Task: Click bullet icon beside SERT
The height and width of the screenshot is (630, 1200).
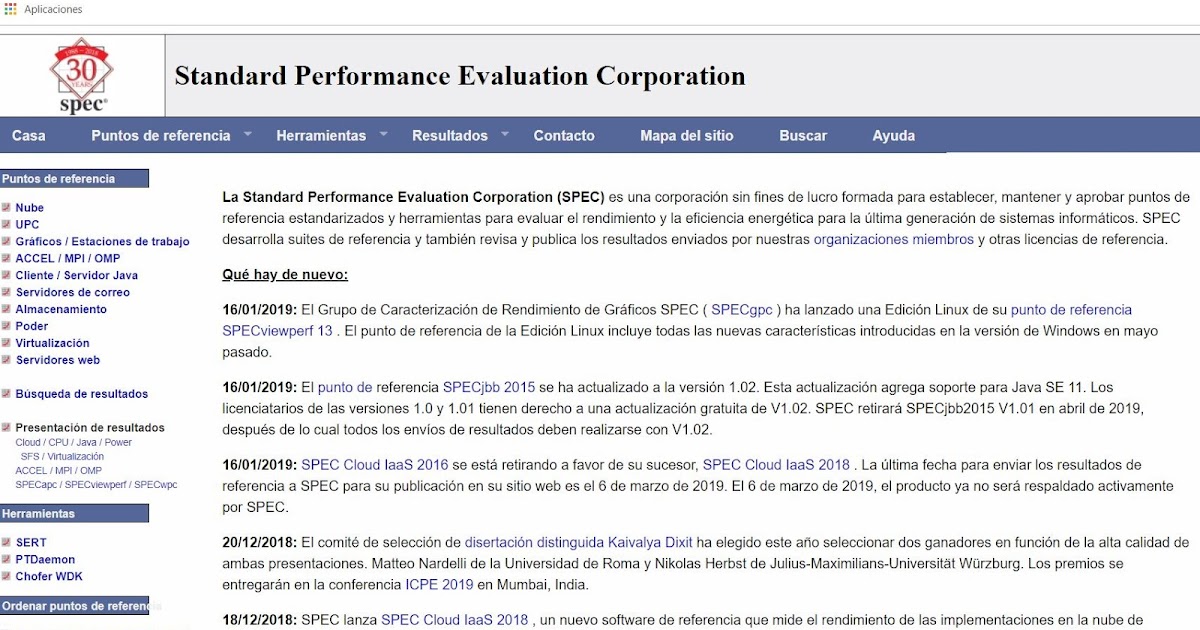Action: coord(6,543)
